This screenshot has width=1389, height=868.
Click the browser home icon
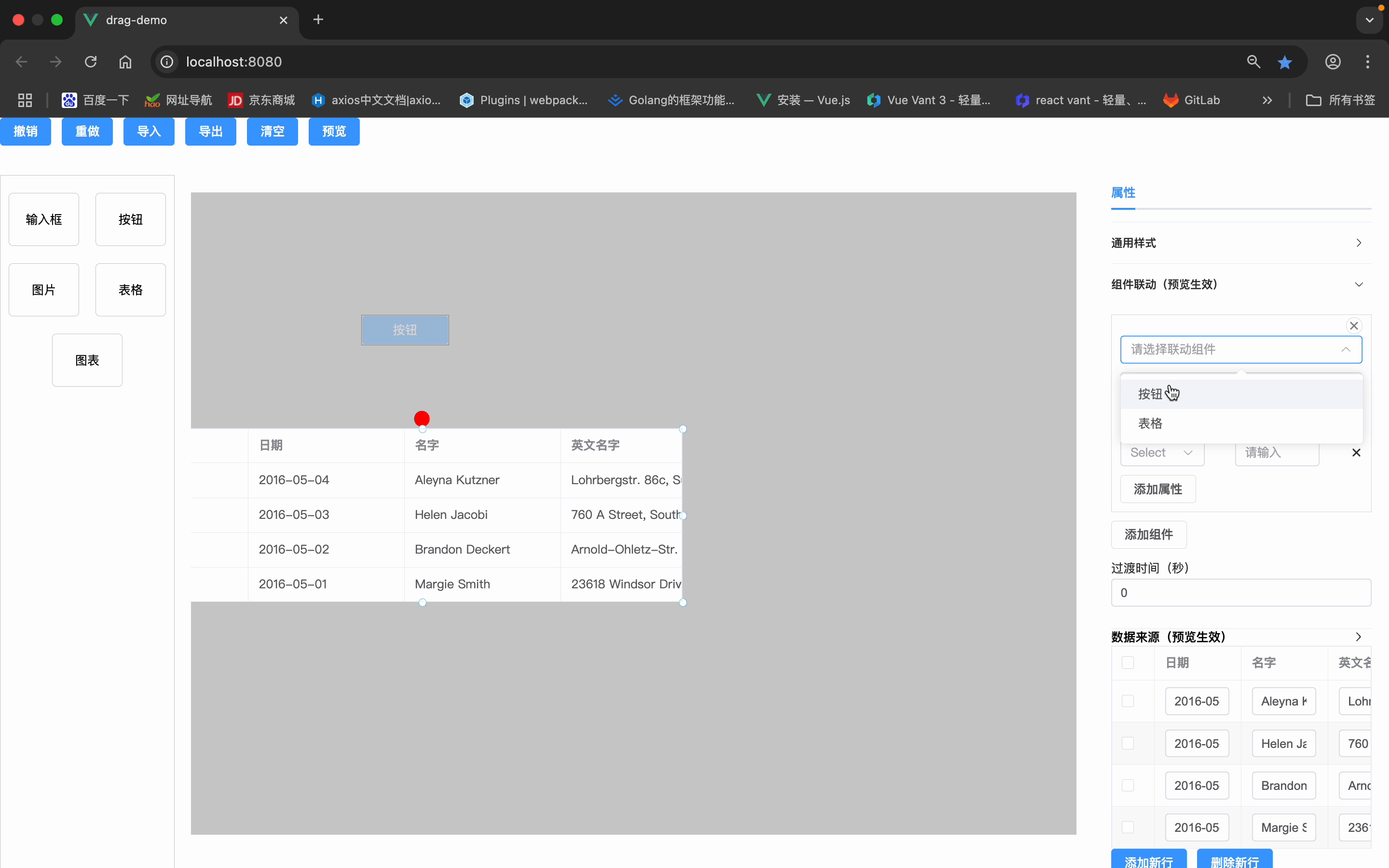tap(125, 61)
